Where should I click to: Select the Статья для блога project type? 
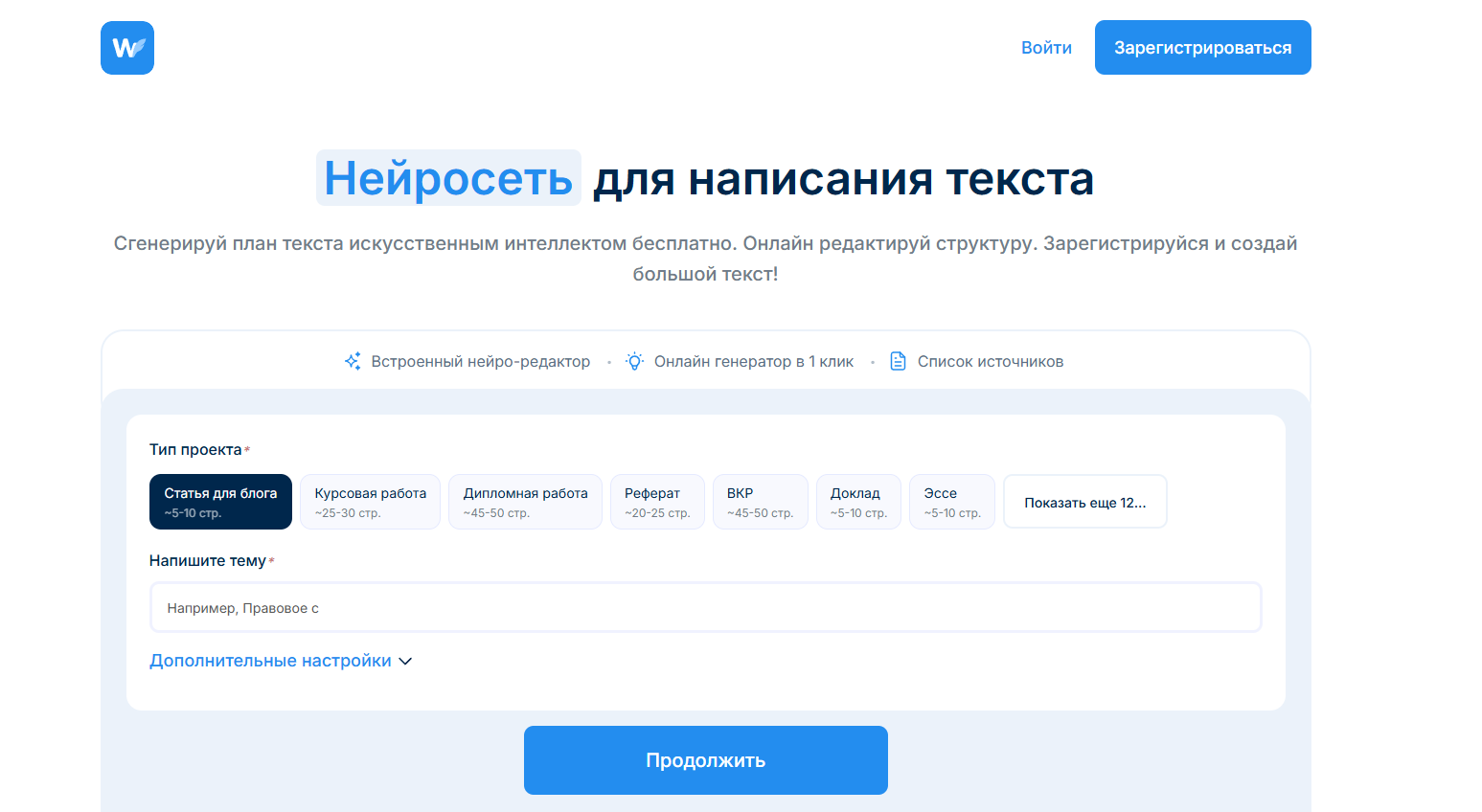click(x=220, y=502)
